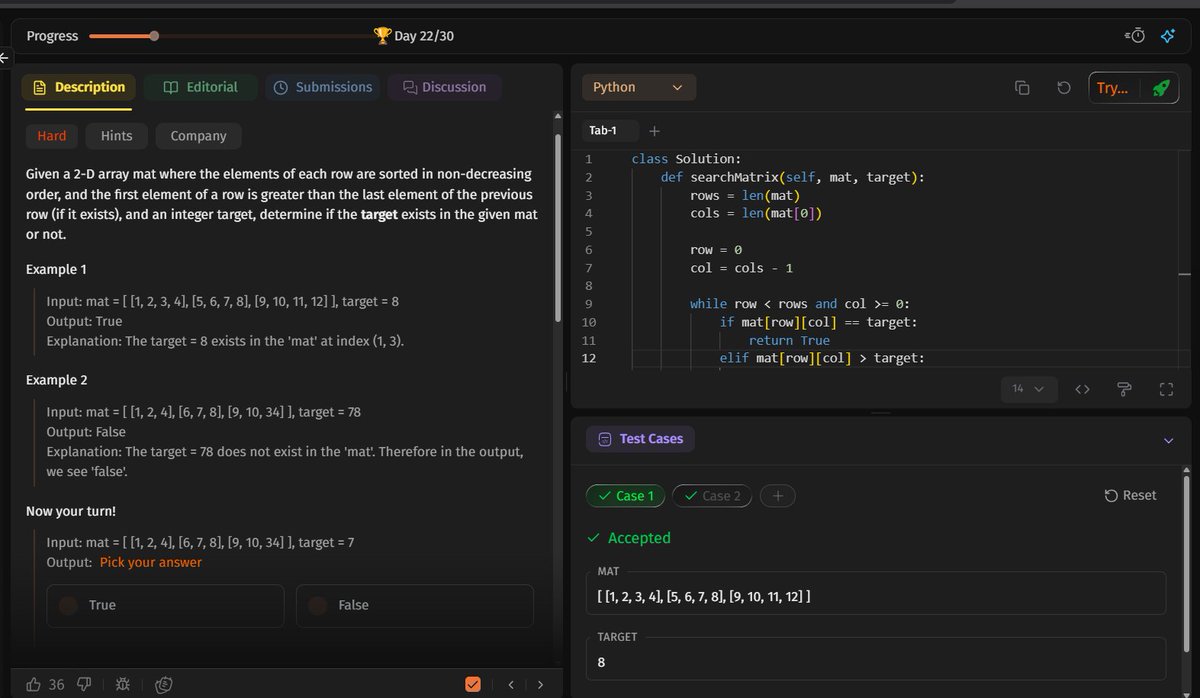The image size is (1200, 698).
Task: Click the green rocket submit icon
Action: [1160, 88]
